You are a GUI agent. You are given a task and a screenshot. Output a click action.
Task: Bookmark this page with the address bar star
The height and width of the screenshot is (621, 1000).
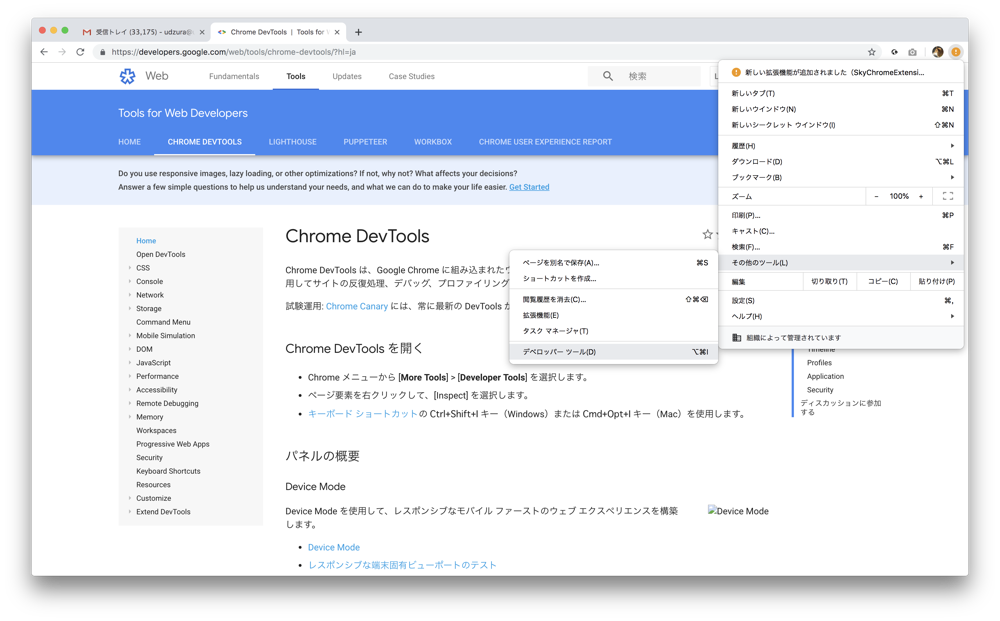tap(871, 52)
